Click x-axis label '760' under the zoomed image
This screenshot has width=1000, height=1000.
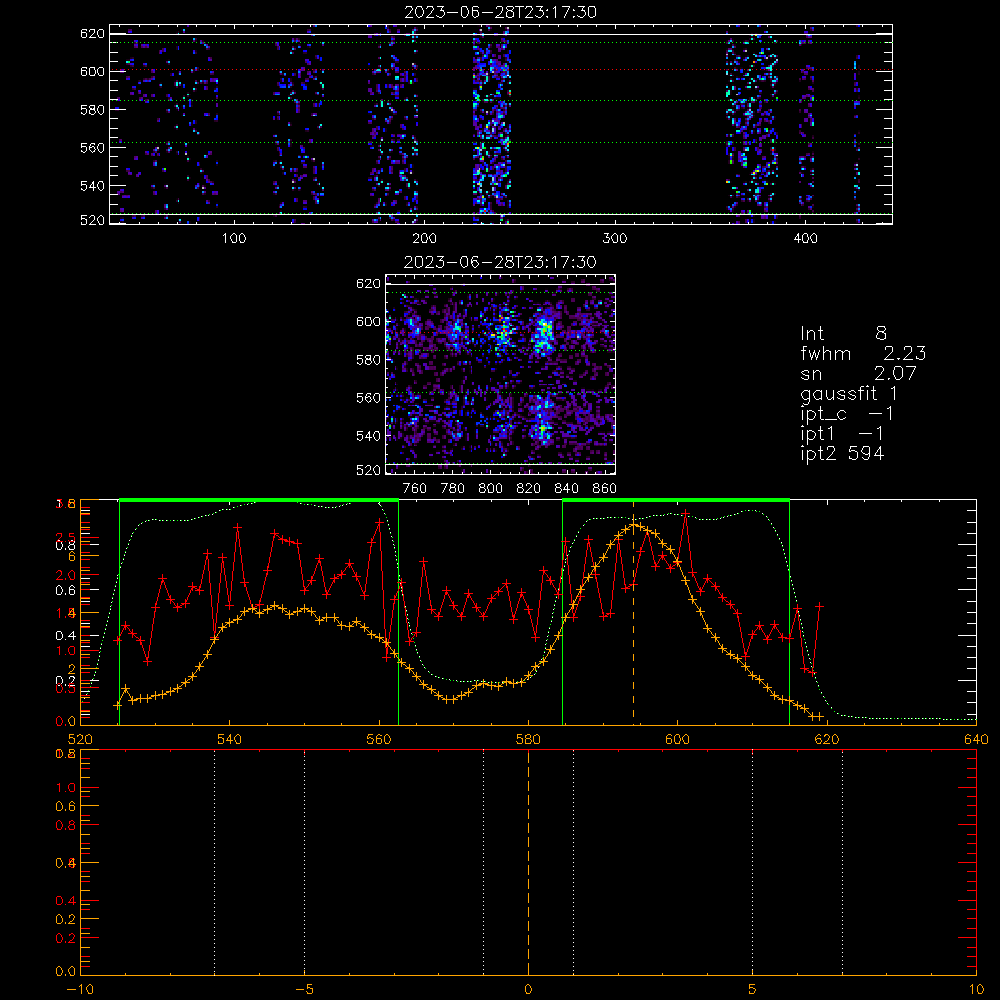(415, 489)
